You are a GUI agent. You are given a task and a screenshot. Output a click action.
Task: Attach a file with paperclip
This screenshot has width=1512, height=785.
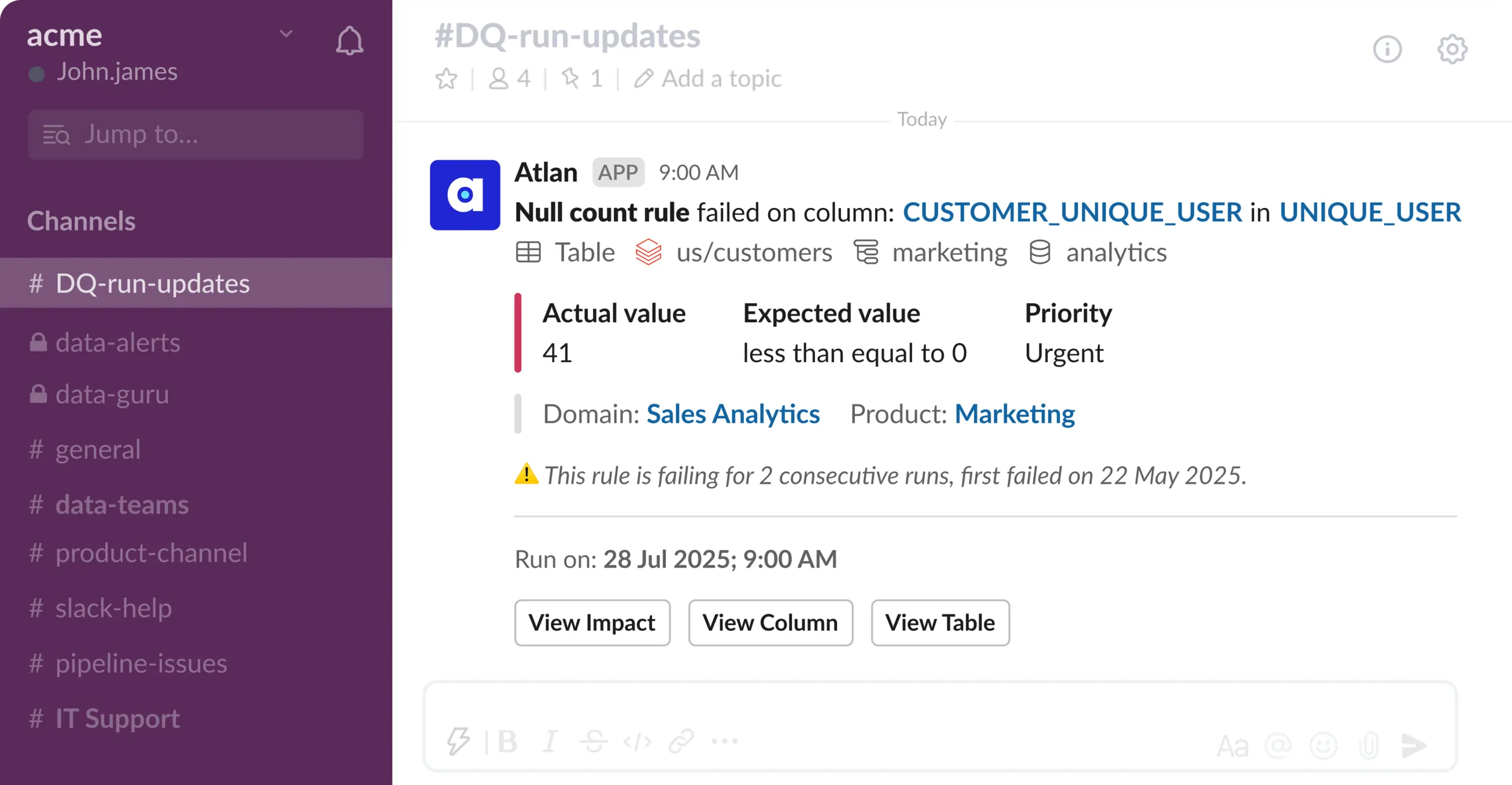[x=1369, y=746]
